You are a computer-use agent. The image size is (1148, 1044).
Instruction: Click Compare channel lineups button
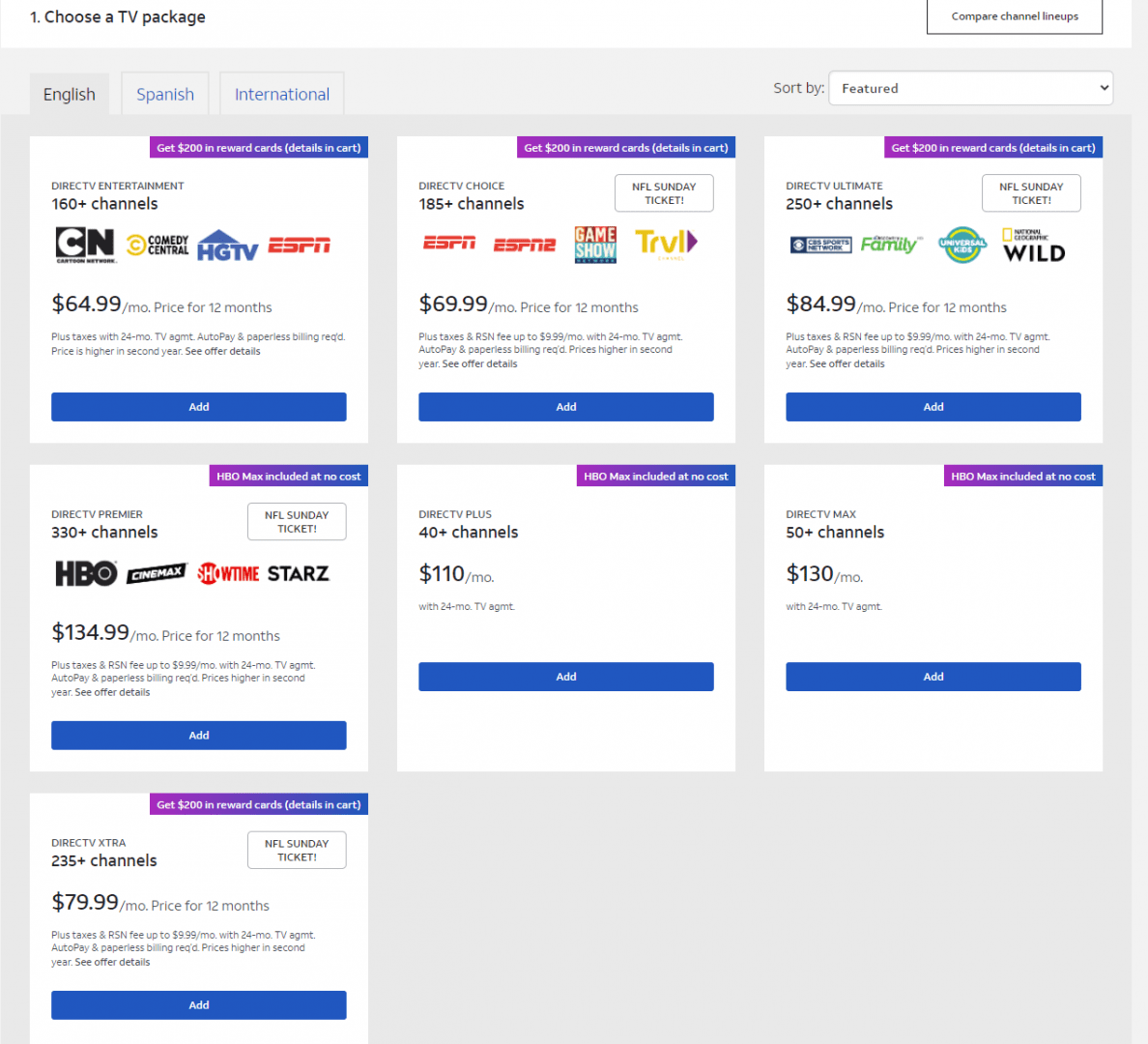click(1015, 16)
